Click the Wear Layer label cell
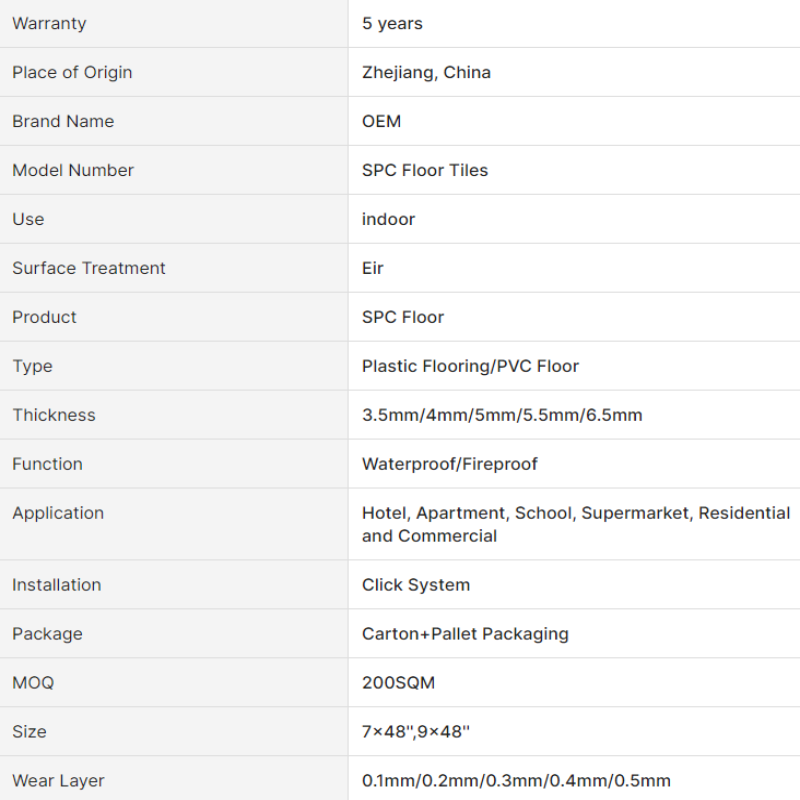 click(x=173, y=779)
